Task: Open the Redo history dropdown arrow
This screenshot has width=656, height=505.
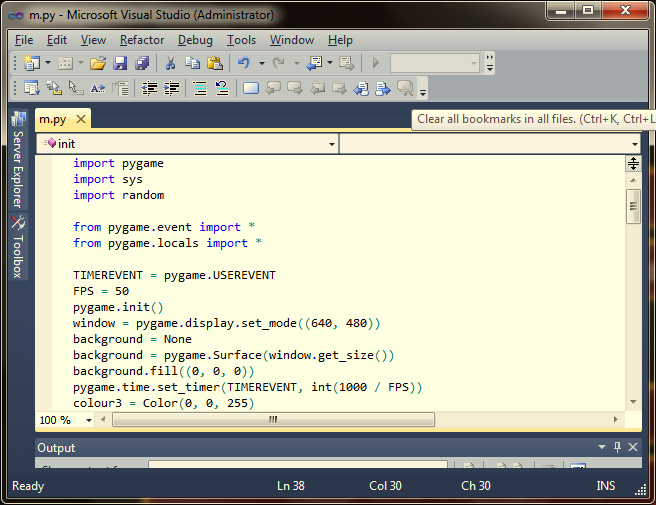Action: 297,63
